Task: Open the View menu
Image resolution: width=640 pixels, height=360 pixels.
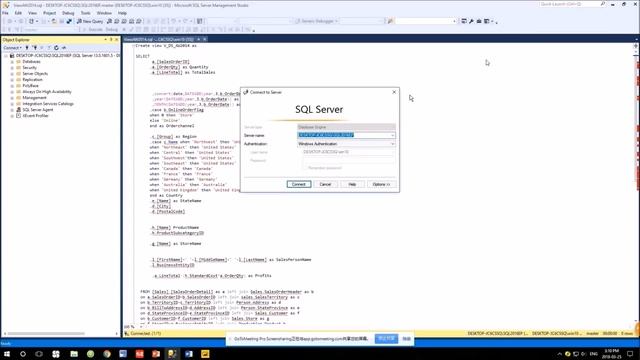Action: pos(32,13)
